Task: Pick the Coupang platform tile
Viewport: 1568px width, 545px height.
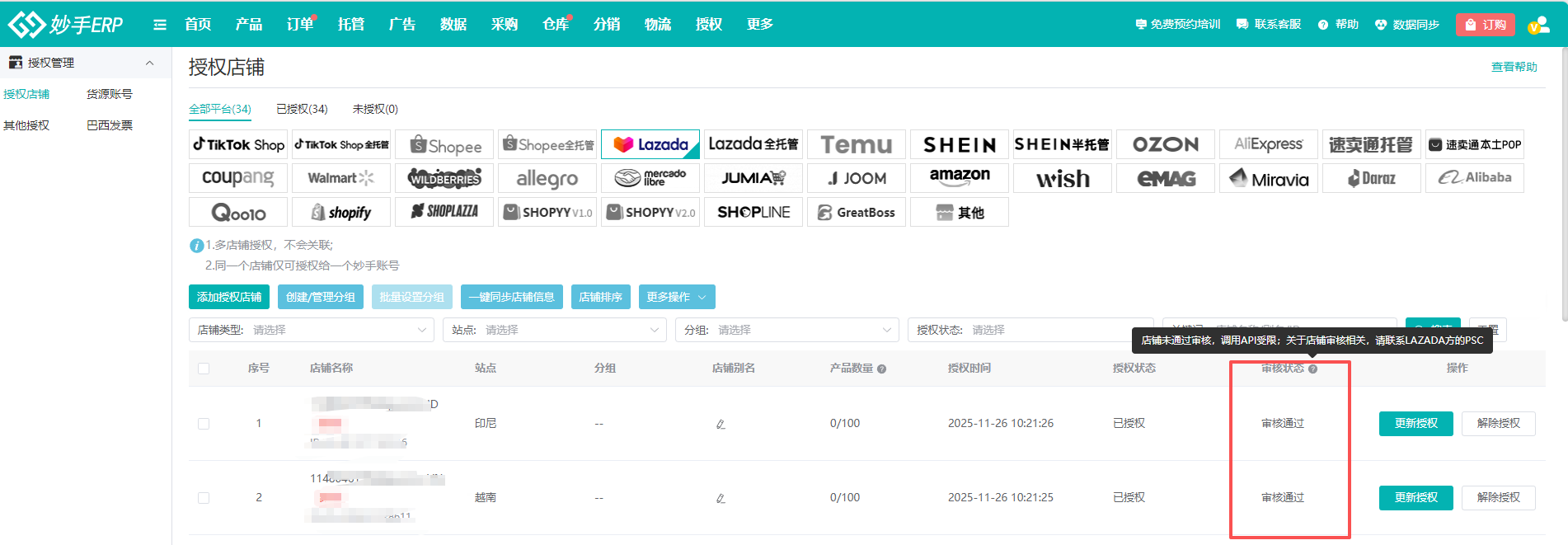Action: click(238, 178)
